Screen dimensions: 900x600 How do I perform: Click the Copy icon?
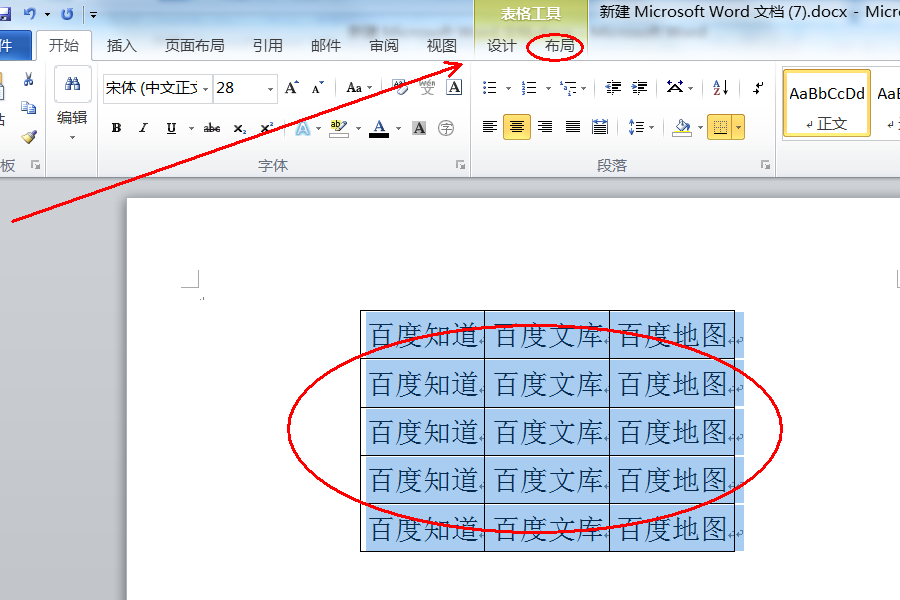tap(28, 107)
